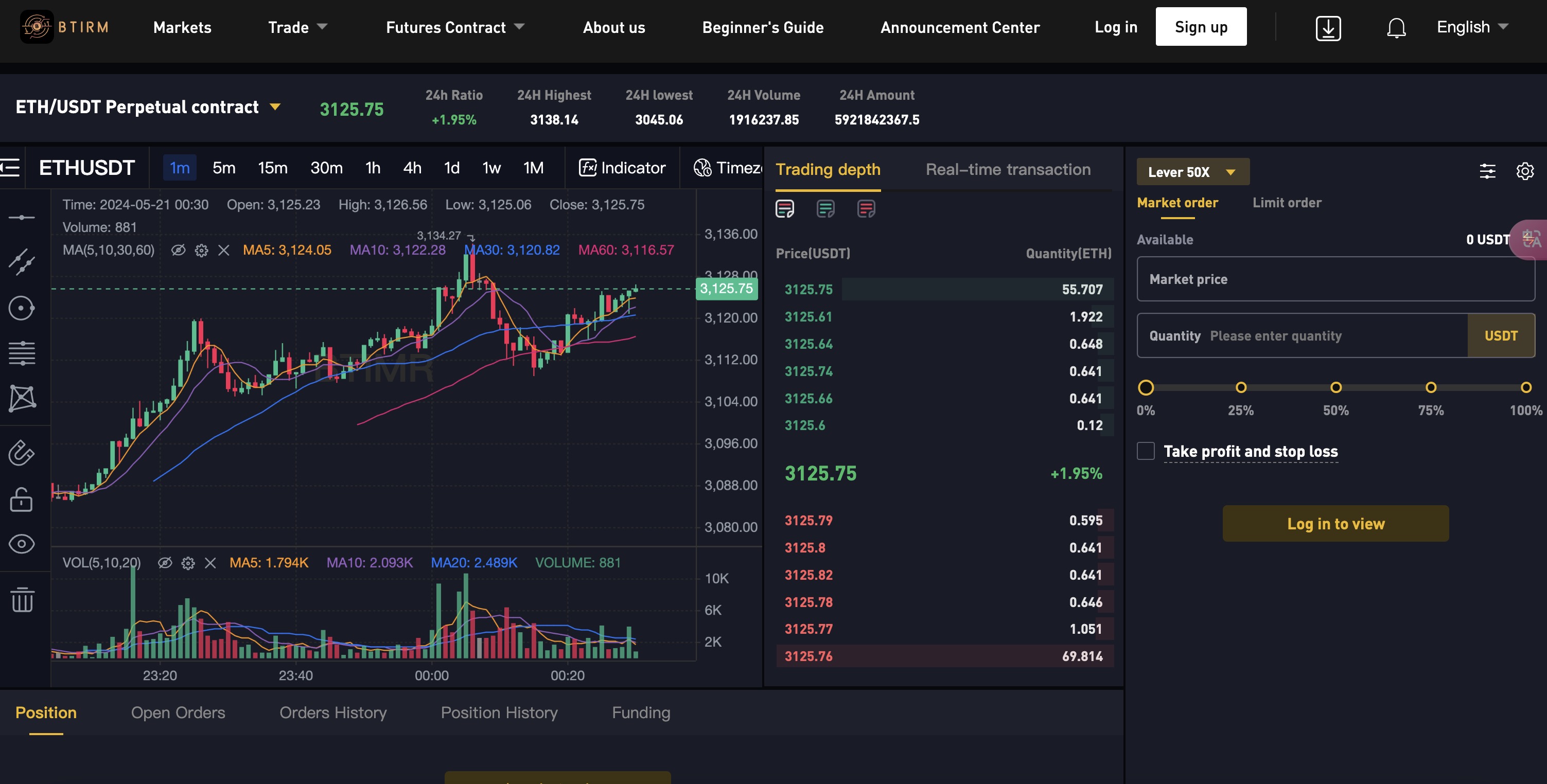
Task: Open VOL indicator settings gear
Action: pos(188,563)
